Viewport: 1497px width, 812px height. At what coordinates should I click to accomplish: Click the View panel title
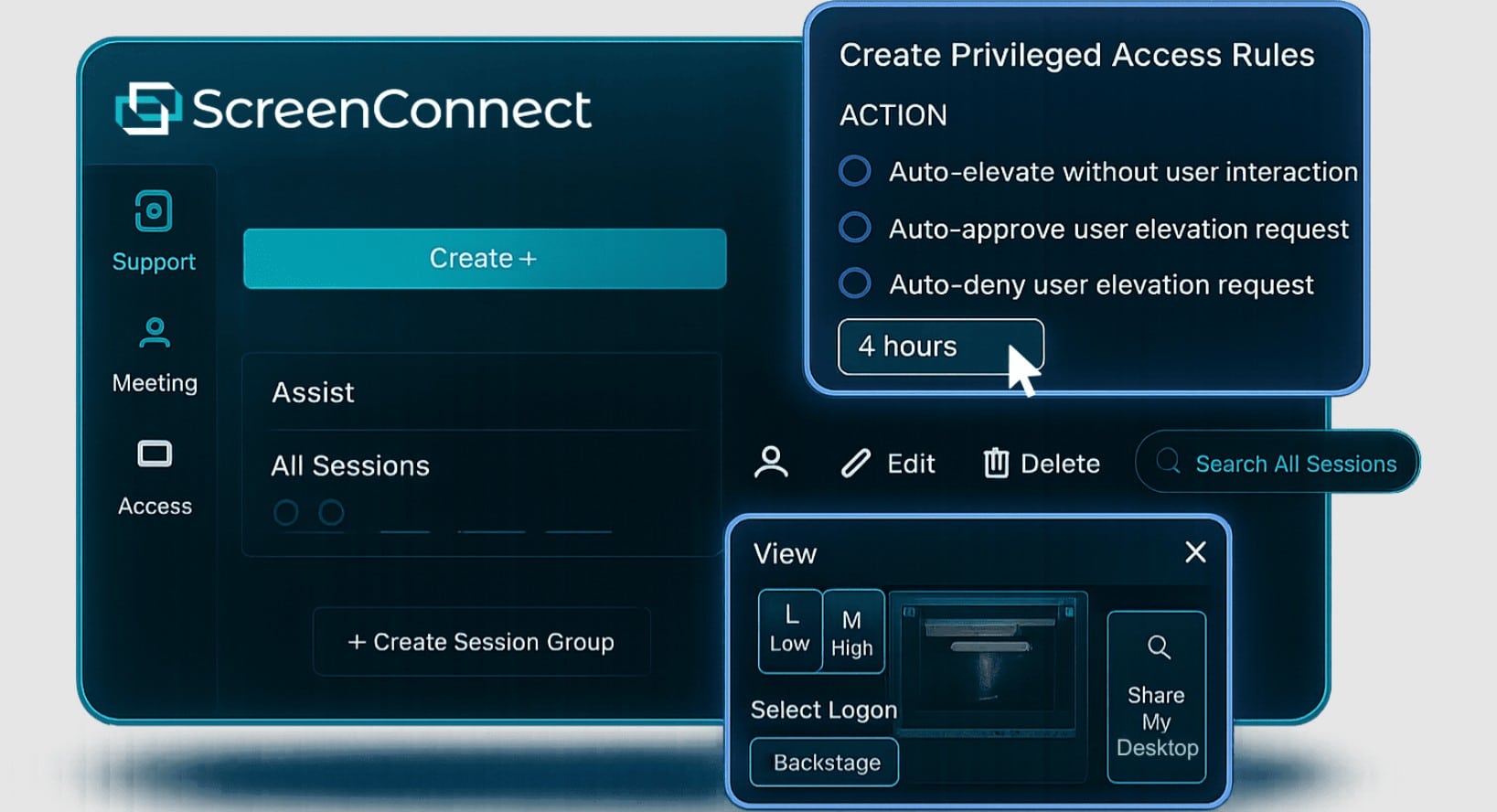pyautogui.click(x=785, y=553)
